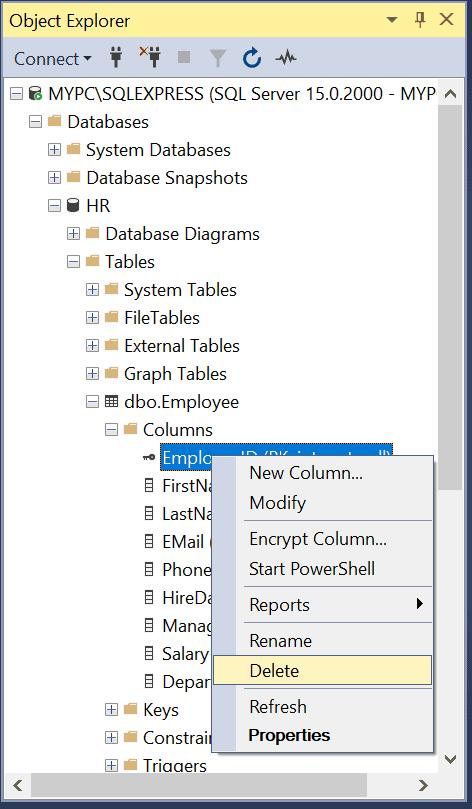Expand System Tables
The height and width of the screenshot is (809, 472).
92,289
